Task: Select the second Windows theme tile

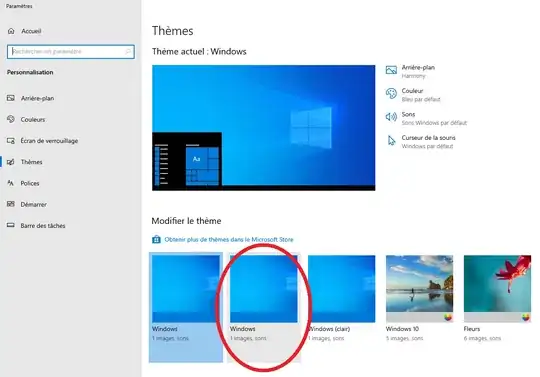Action: point(264,307)
